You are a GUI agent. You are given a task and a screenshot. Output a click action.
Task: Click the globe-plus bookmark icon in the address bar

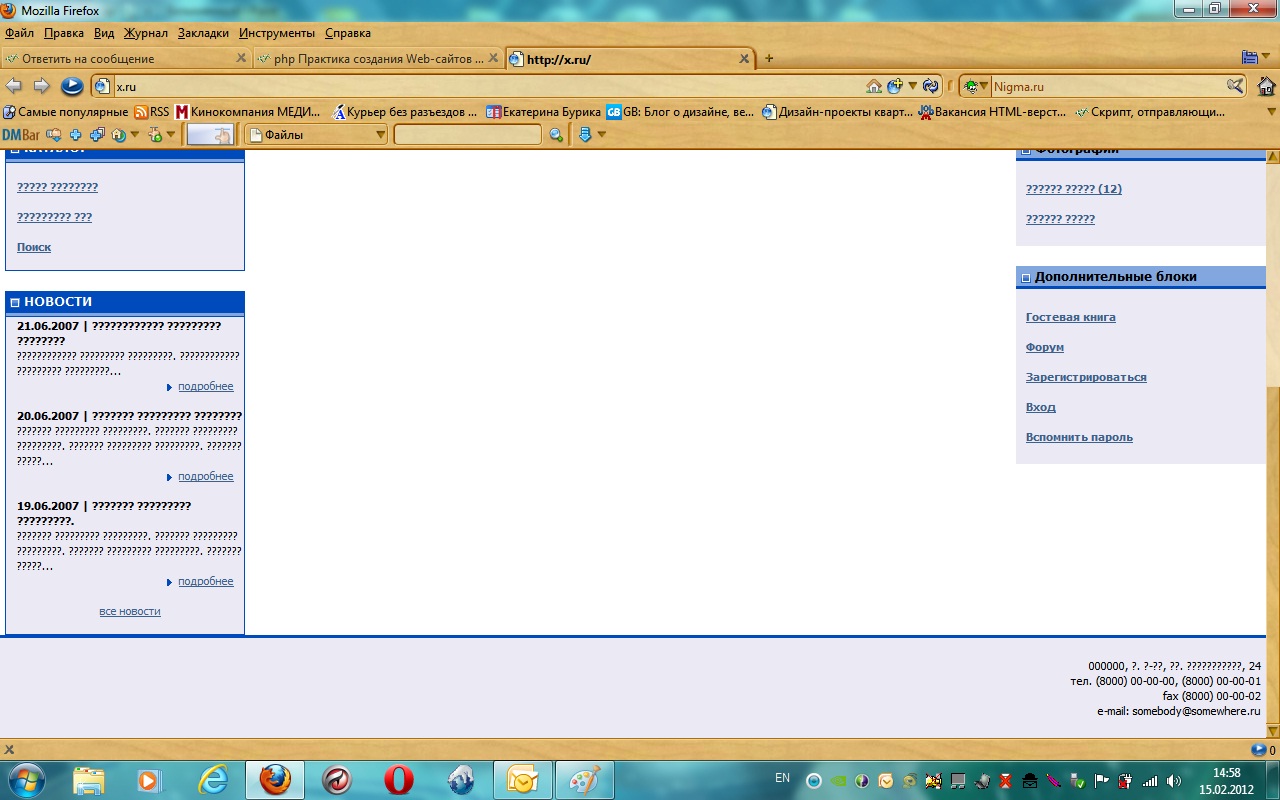coord(895,86)
